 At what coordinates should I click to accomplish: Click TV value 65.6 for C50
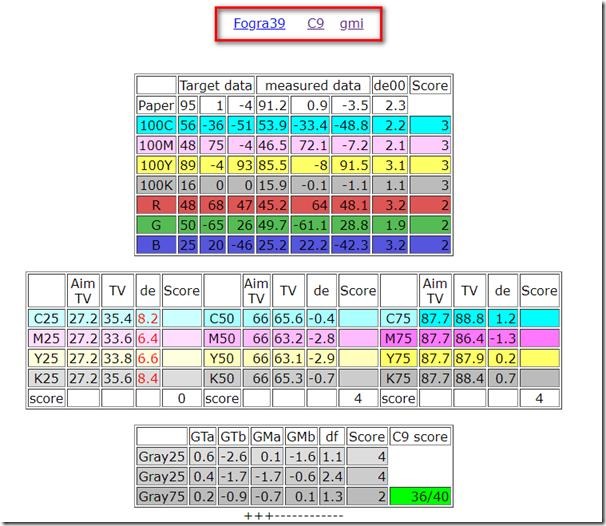288,318
